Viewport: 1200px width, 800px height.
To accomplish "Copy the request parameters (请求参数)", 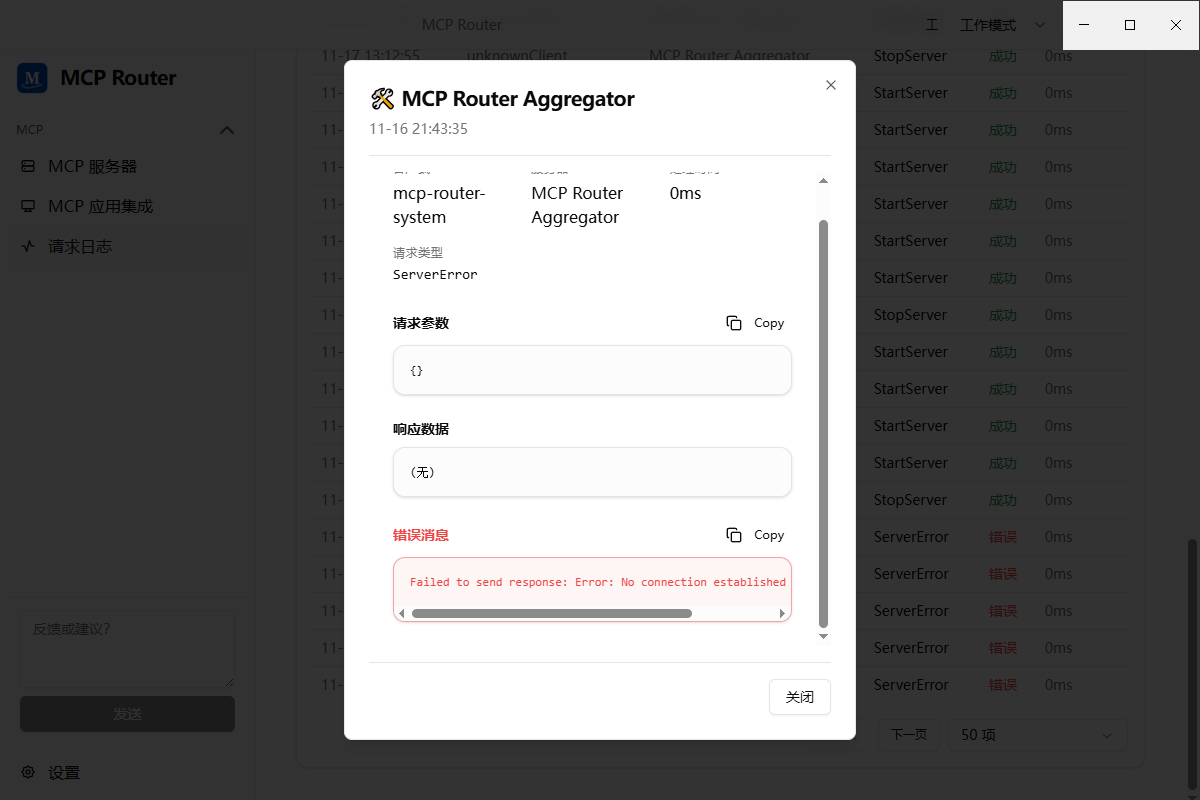I will 755,323.
